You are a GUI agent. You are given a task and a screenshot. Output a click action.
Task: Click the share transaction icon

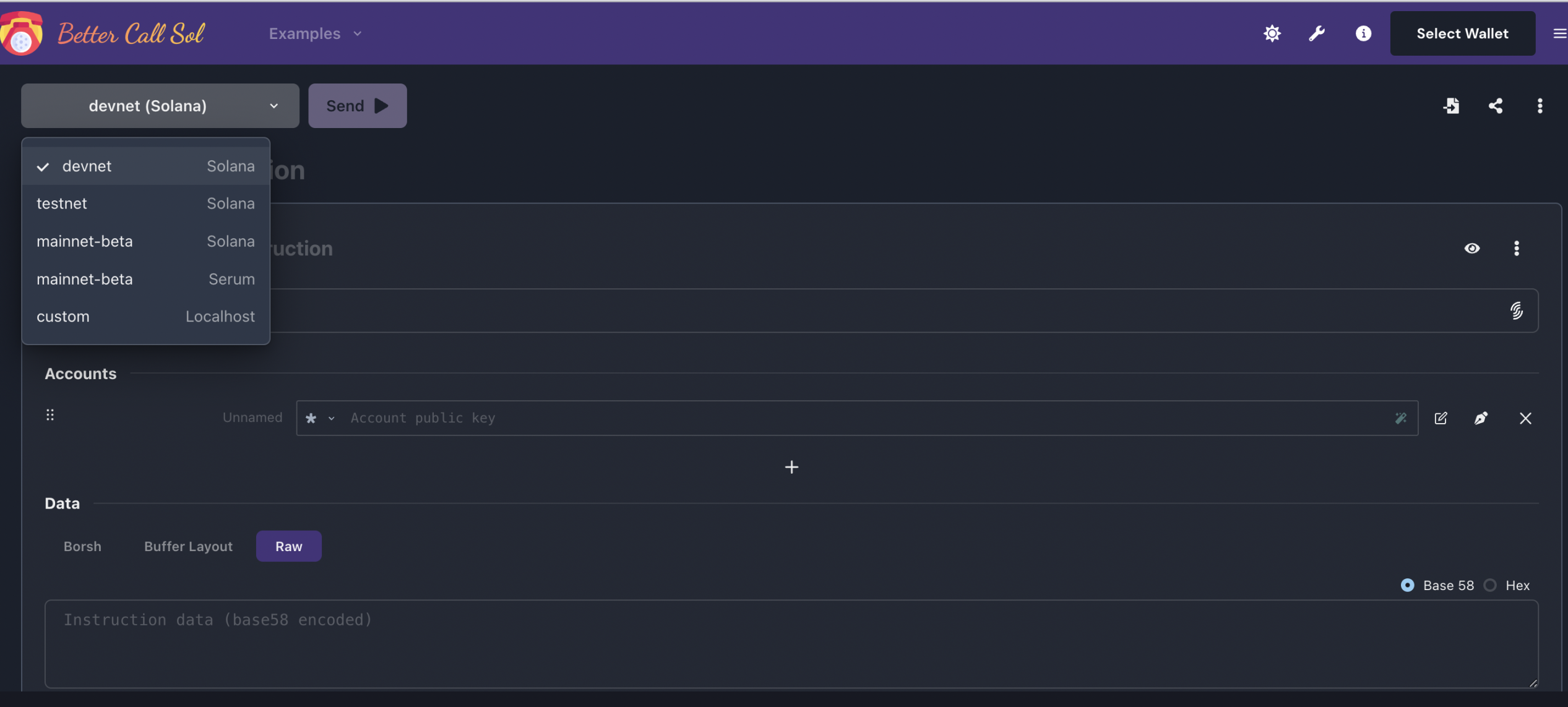[1496, 106]
